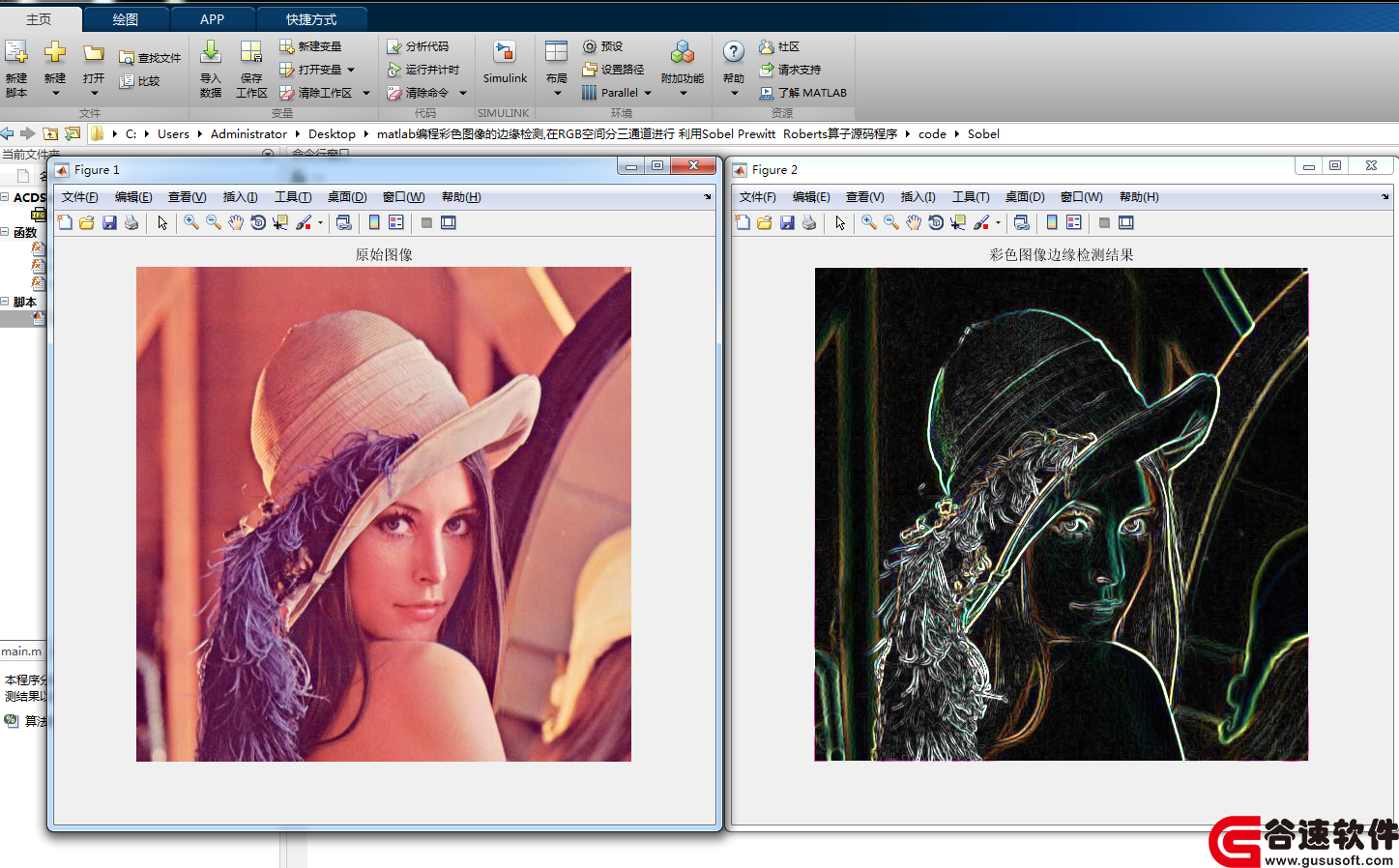Collapse the 函数 group in the file panel
This screenshot has height=868, width=1399.
pos(5,232)
